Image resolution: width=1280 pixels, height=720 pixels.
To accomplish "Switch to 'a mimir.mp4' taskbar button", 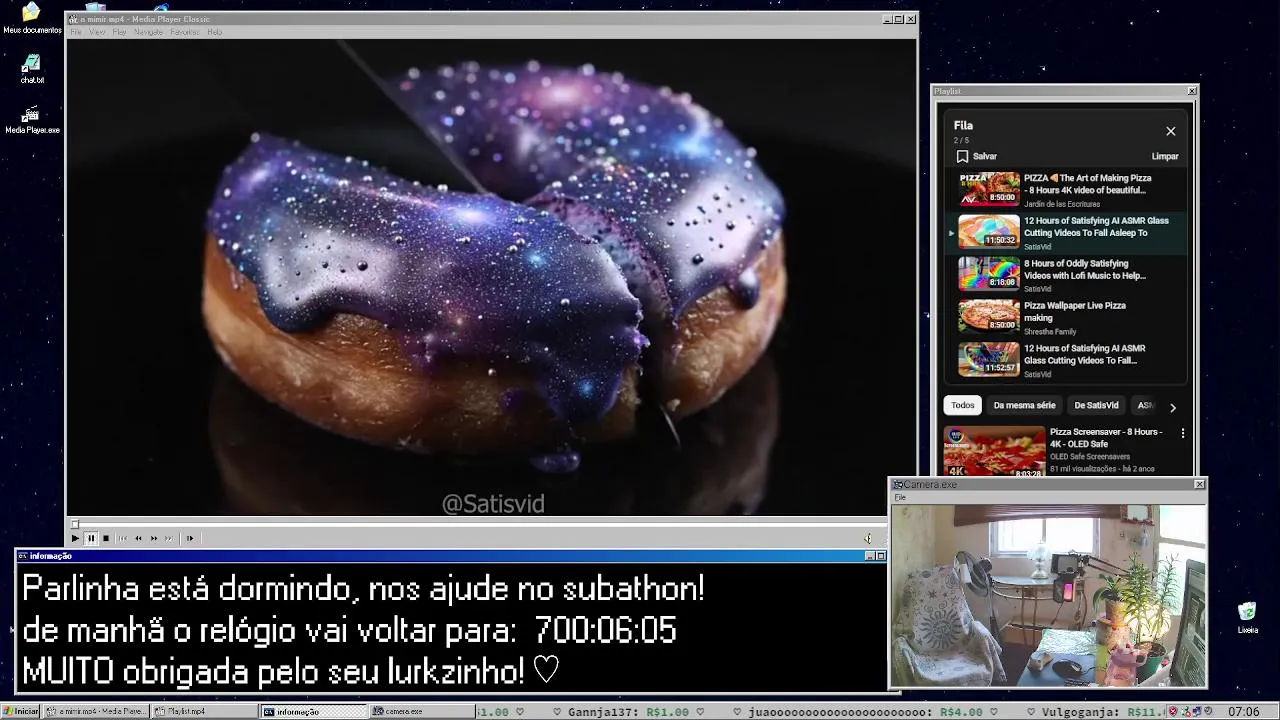I will click(x=96, y=711).
